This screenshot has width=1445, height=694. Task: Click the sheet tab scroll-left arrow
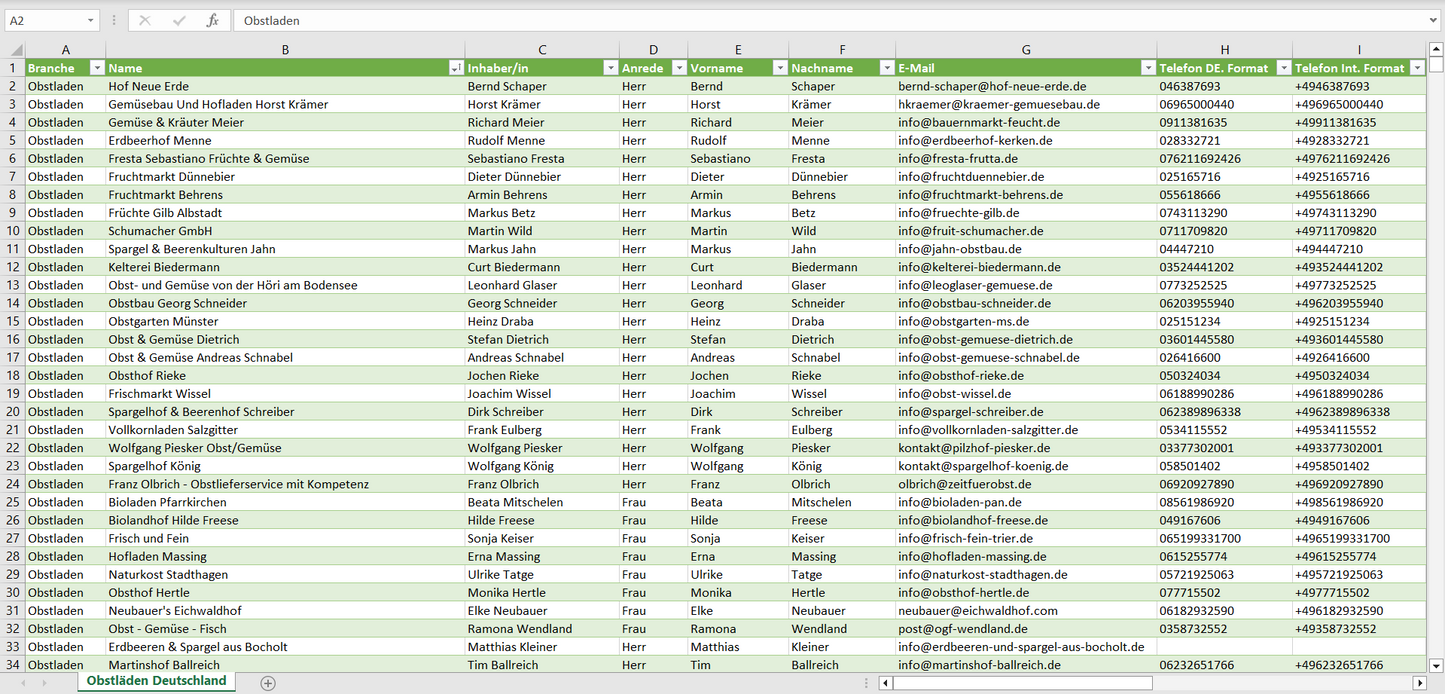click(x=22, y=683)
